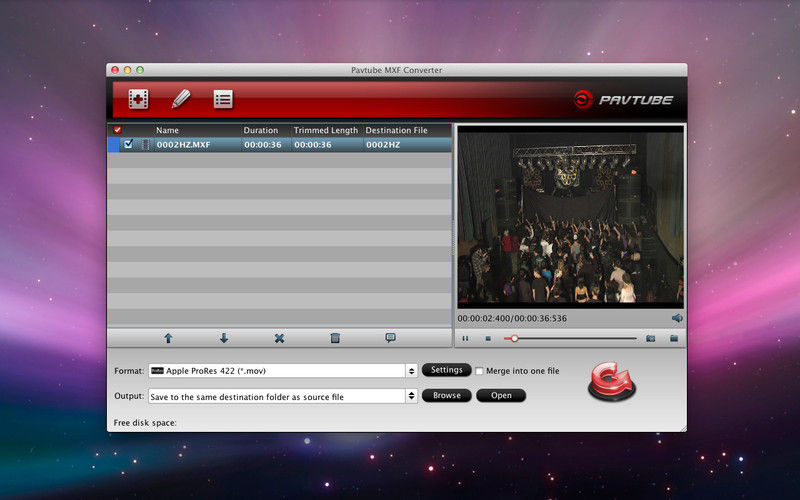Click the Add Video film-strip icon
Image resolution: width=800 pixels, height=500 pixels.
tap(138, 98)
